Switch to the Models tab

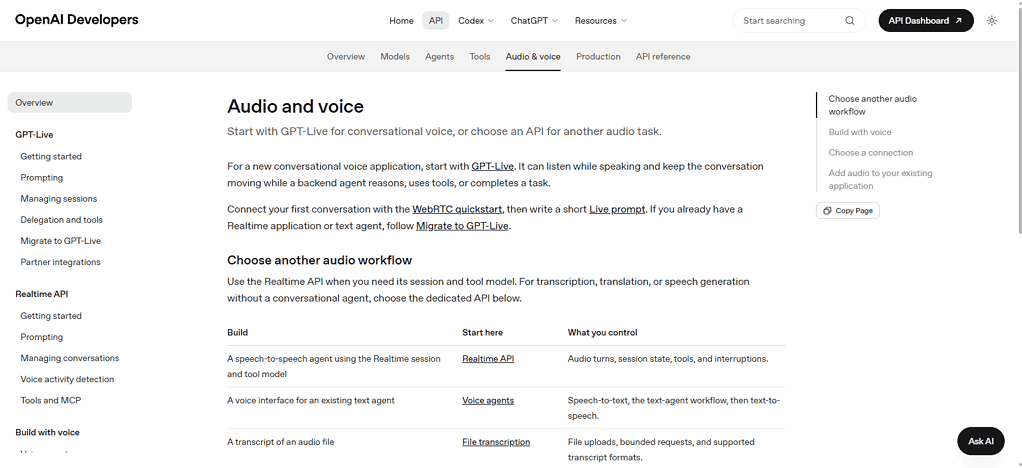click(x=395, y=57)
